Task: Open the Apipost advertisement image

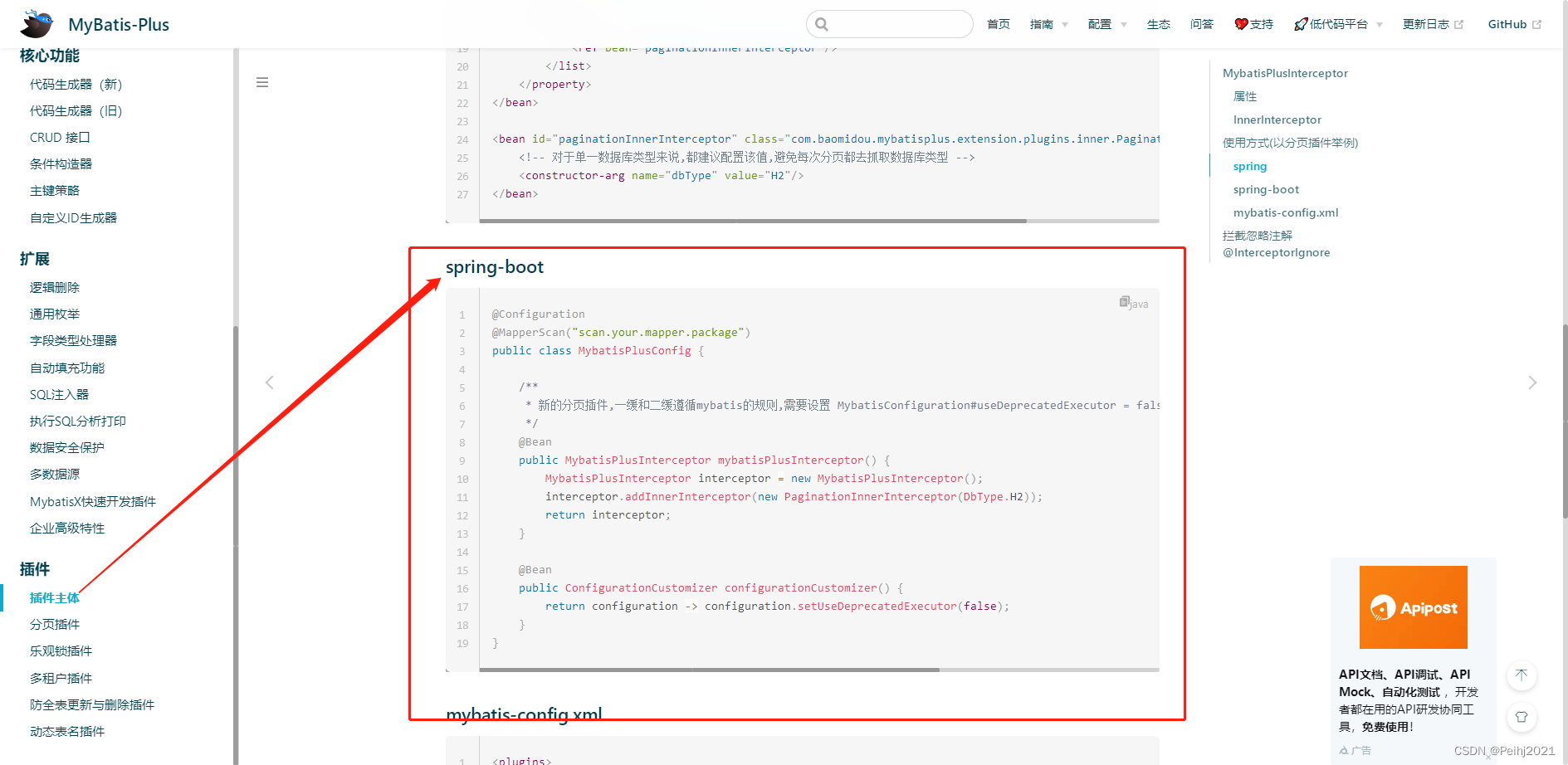Action: click(1413, 607)
